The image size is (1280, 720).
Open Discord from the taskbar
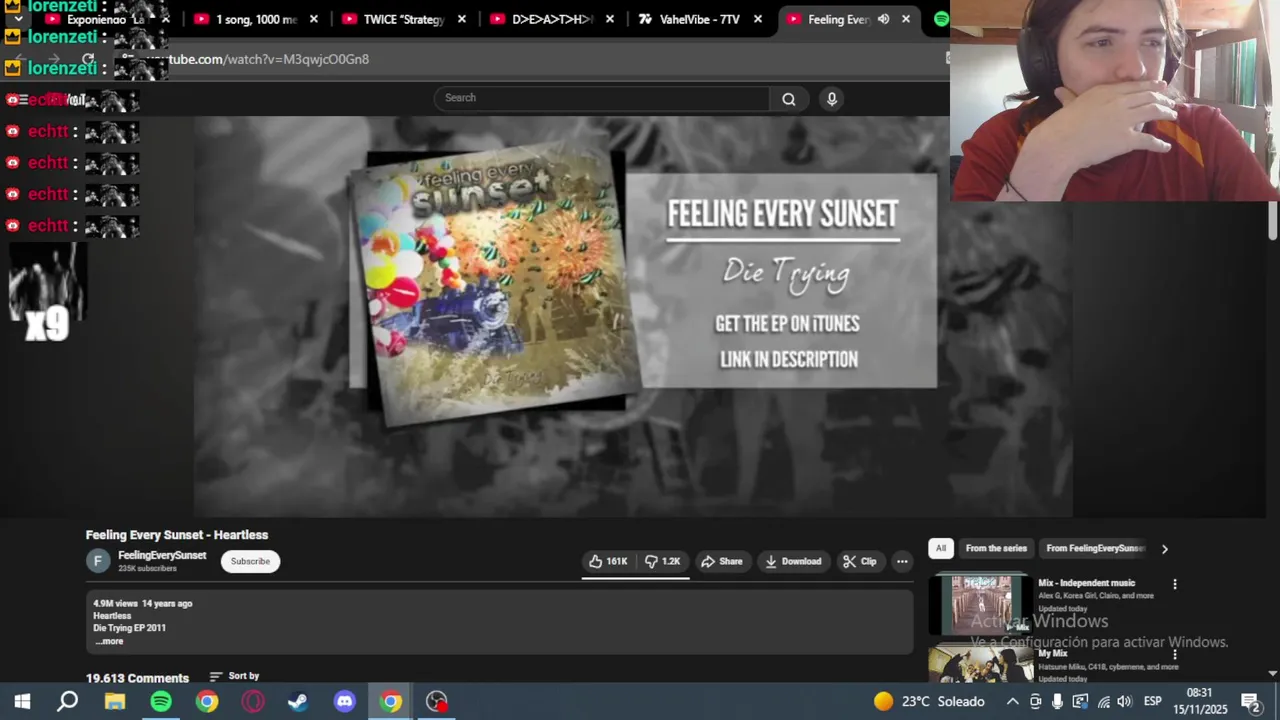click(x=345, y=702)
